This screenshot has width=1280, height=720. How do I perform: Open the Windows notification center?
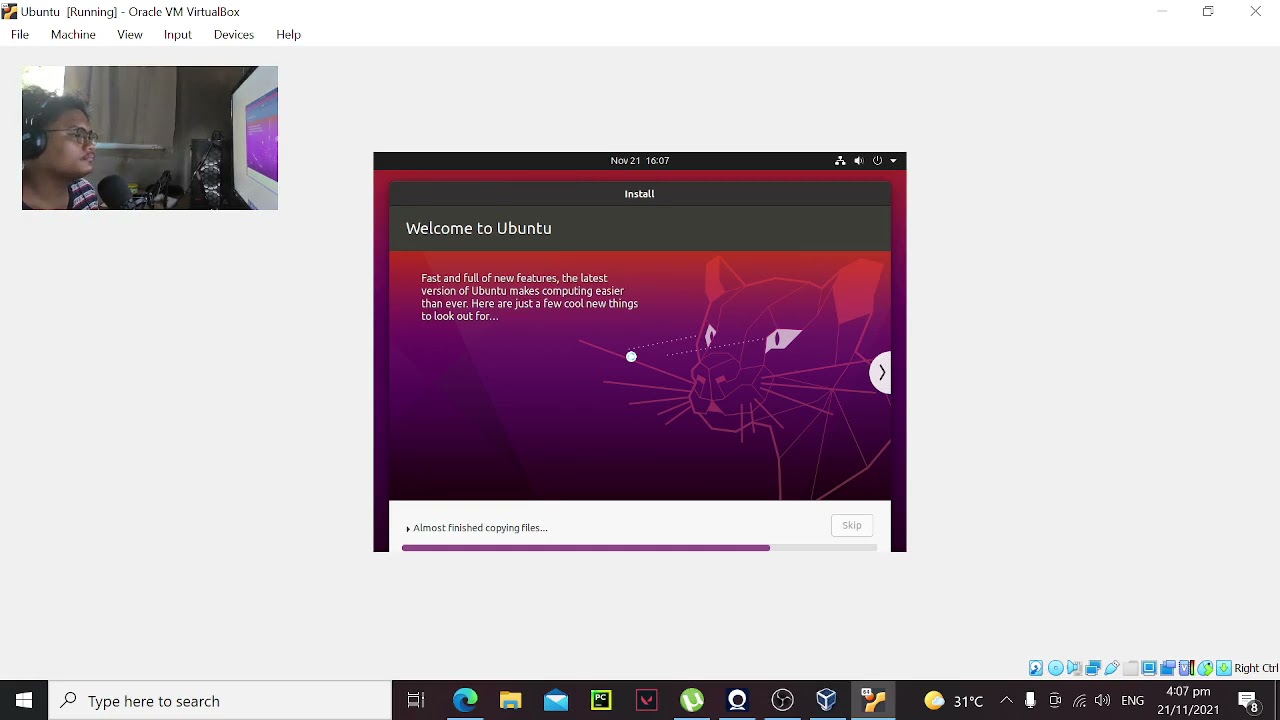coord(1249,701)
